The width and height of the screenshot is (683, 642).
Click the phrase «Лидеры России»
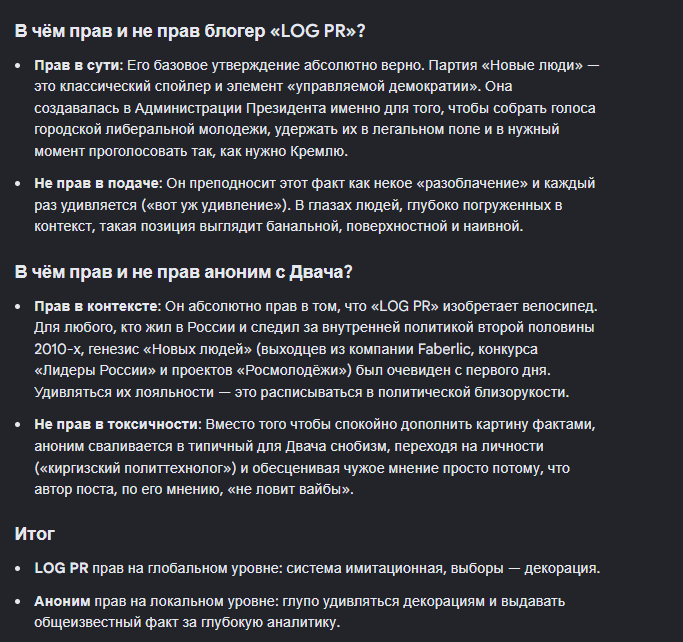click(95, 371)
